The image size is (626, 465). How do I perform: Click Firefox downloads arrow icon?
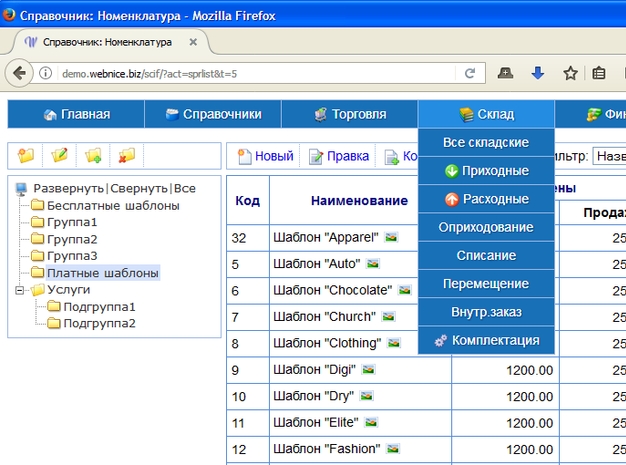(538, 73)
